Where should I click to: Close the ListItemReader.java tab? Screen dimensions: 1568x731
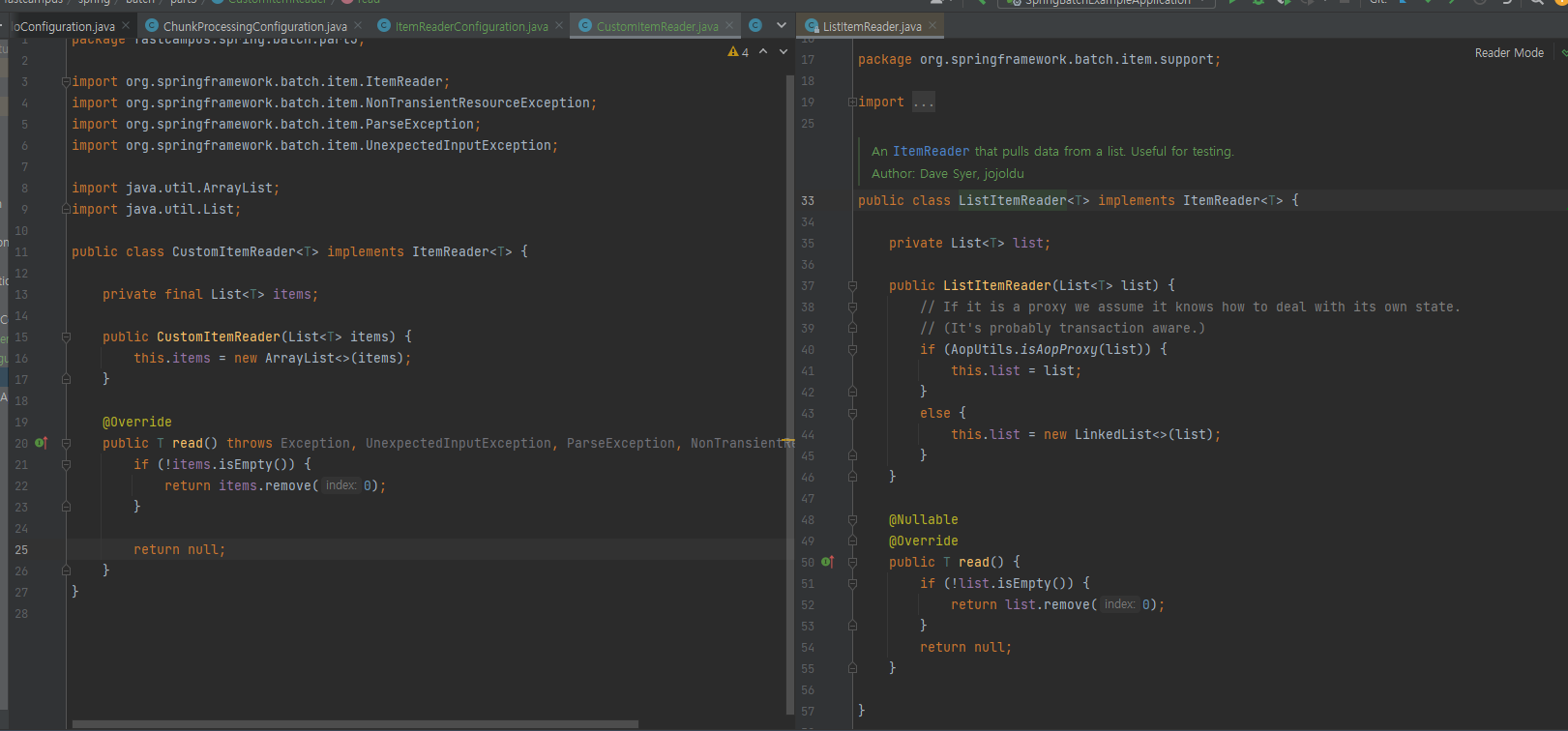point(932,25)
